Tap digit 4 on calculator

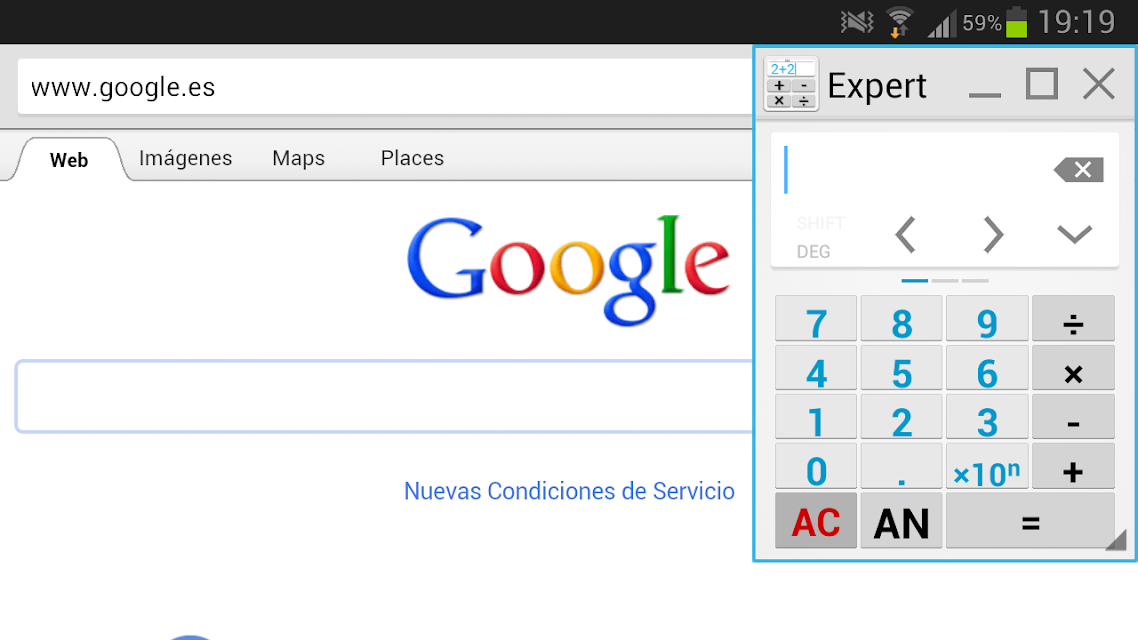click(x=816, y=369)
